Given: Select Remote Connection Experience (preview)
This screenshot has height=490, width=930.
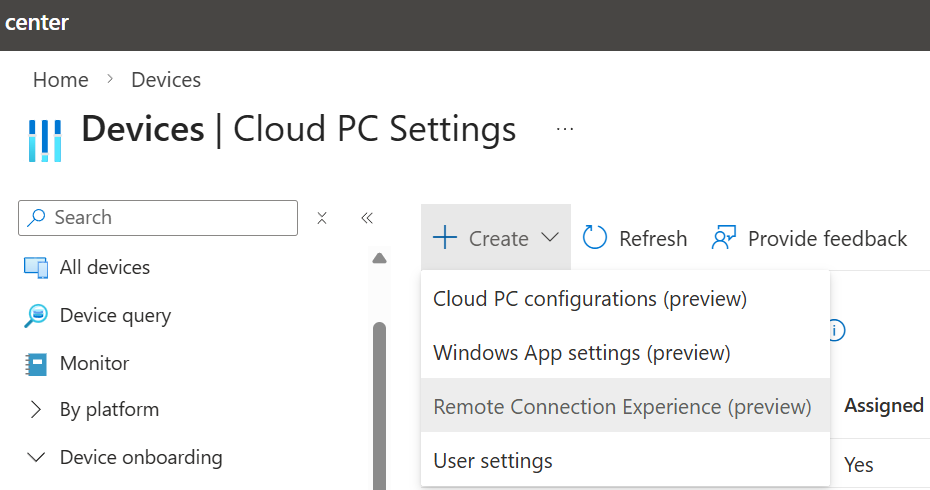Looking at the screenshot, I should coord(621,406).
